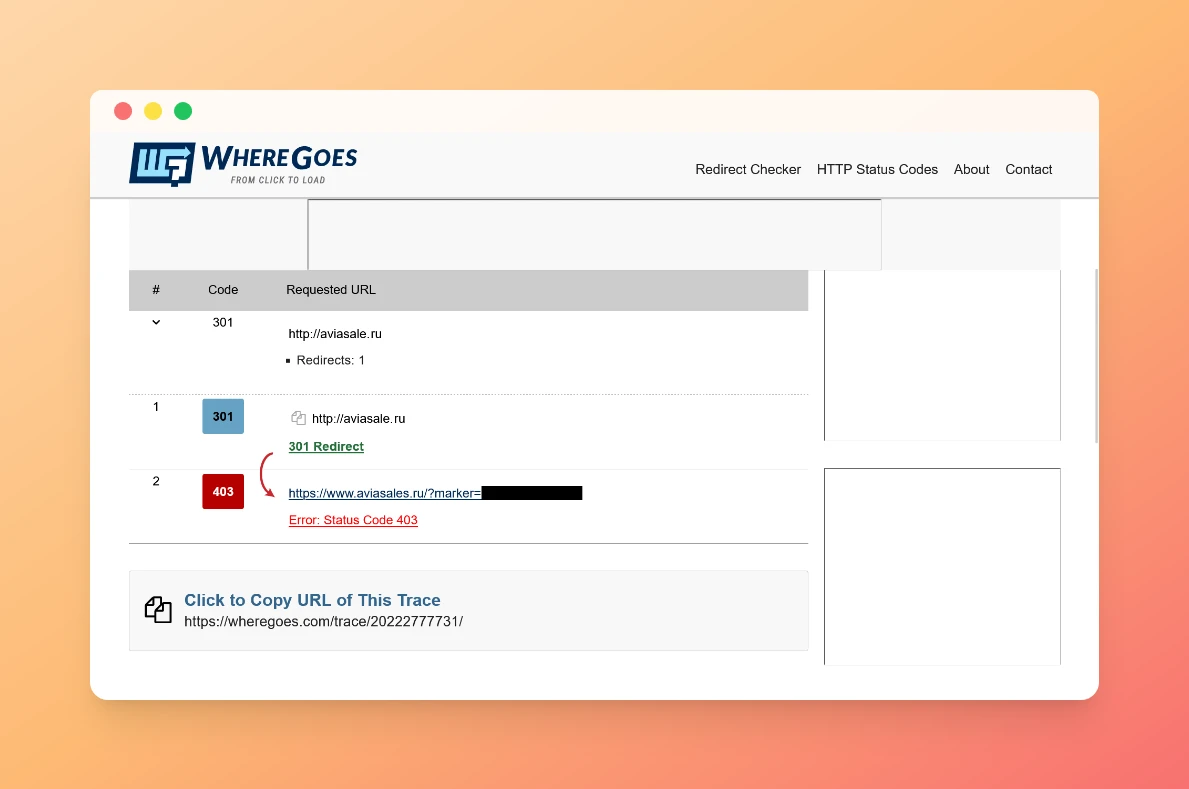Open HTTP Status Codes page

pos(877,169)
